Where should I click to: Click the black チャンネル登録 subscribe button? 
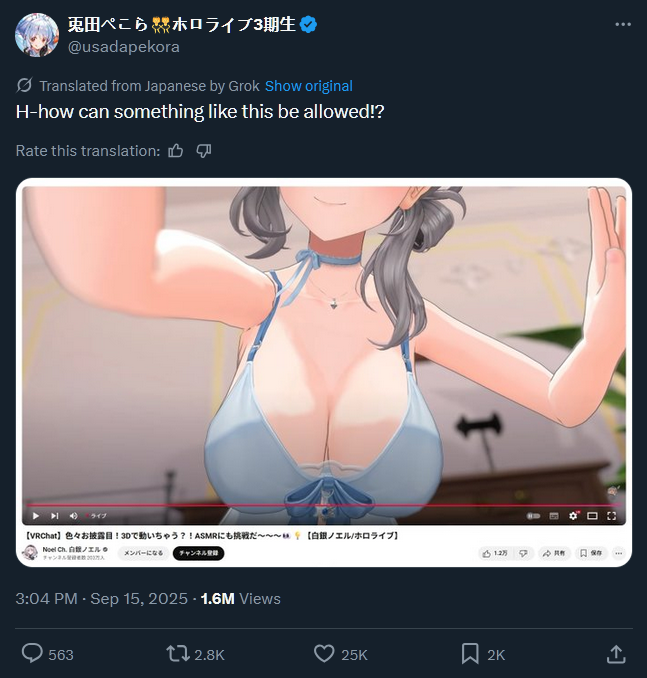click(199, 553)
